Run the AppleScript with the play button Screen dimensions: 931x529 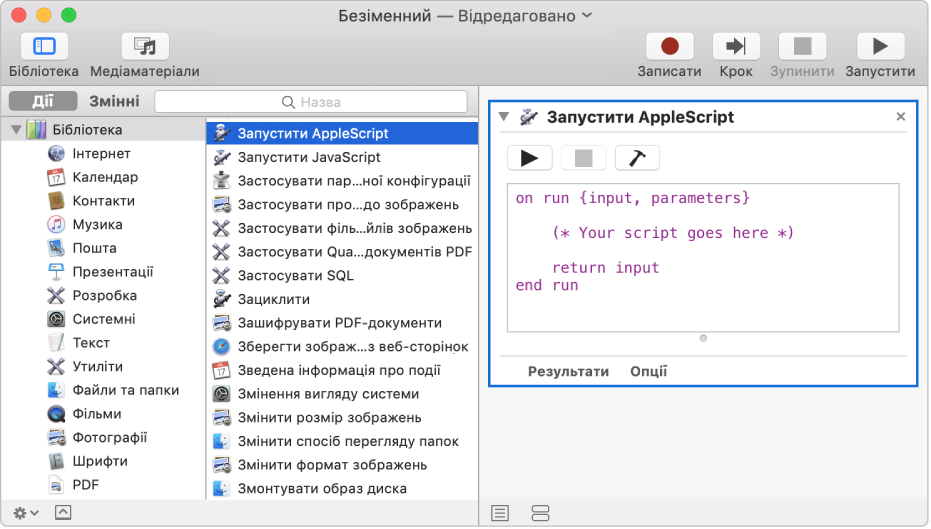coord(530,158)
